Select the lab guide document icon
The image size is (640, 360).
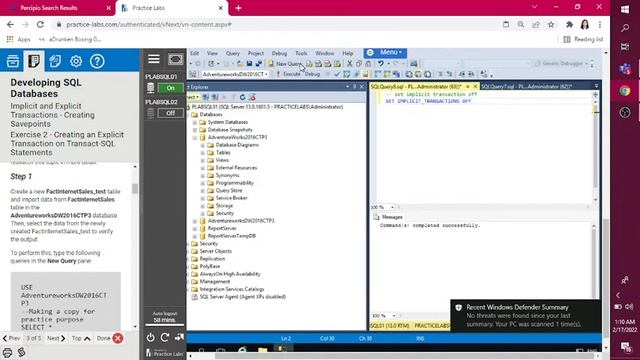coord(34,61)
